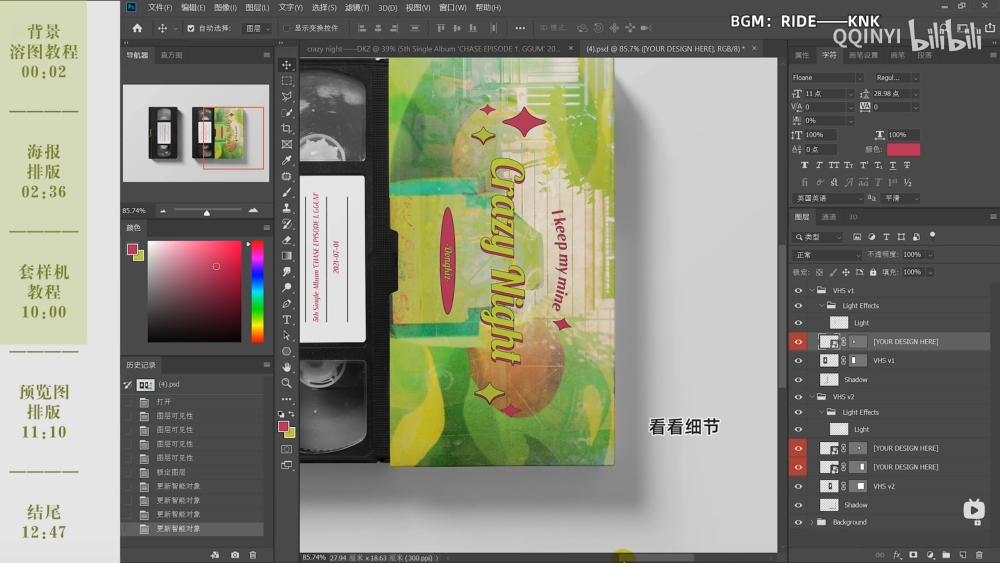Select the Clone Stamp tool
The image size is (1000, 563).
(x=287, y=208)
